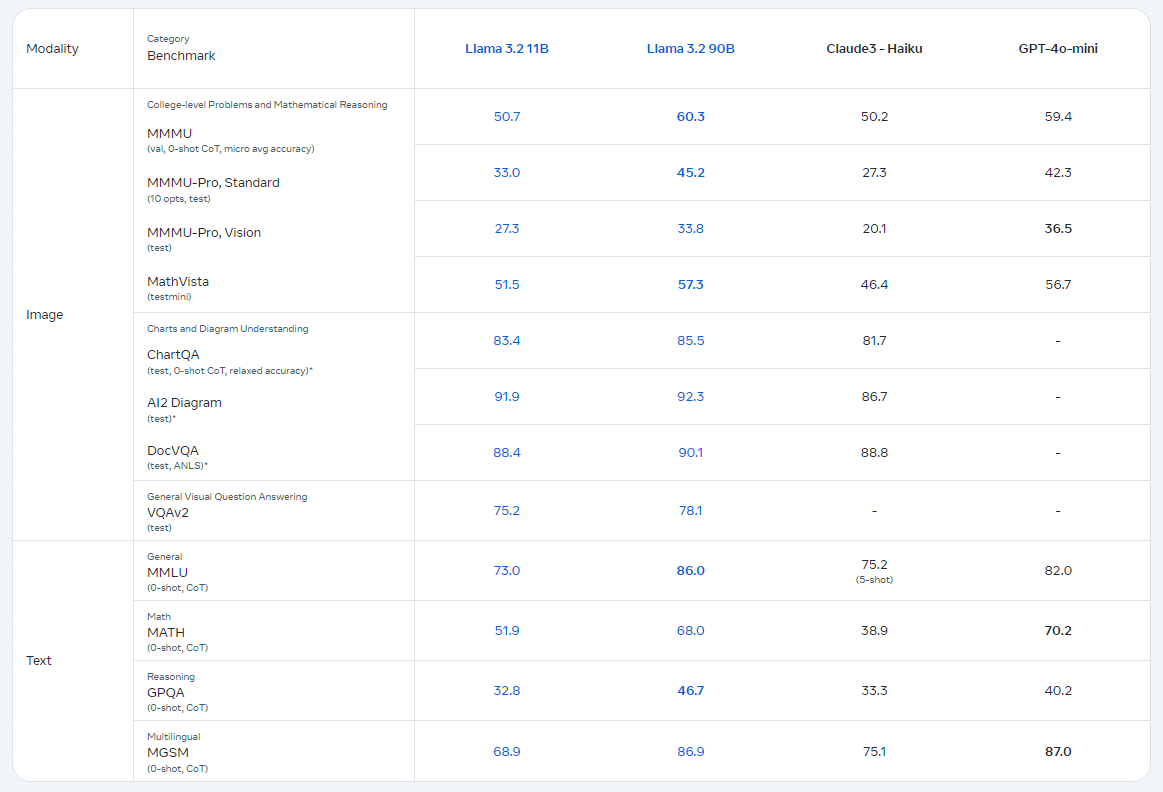Click the MGSM benchmark name
Screen dimensions: 1163x792
167,752
